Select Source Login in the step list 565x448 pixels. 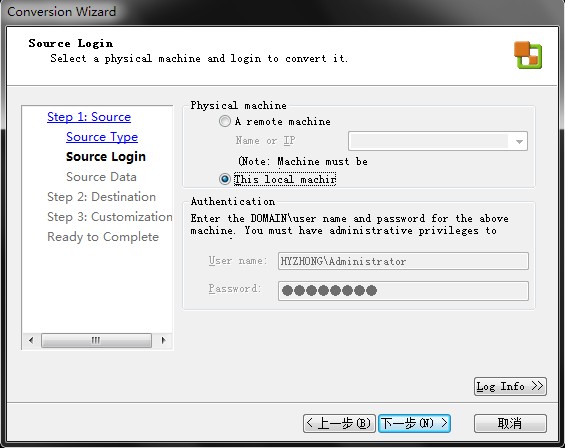(106, 157)
